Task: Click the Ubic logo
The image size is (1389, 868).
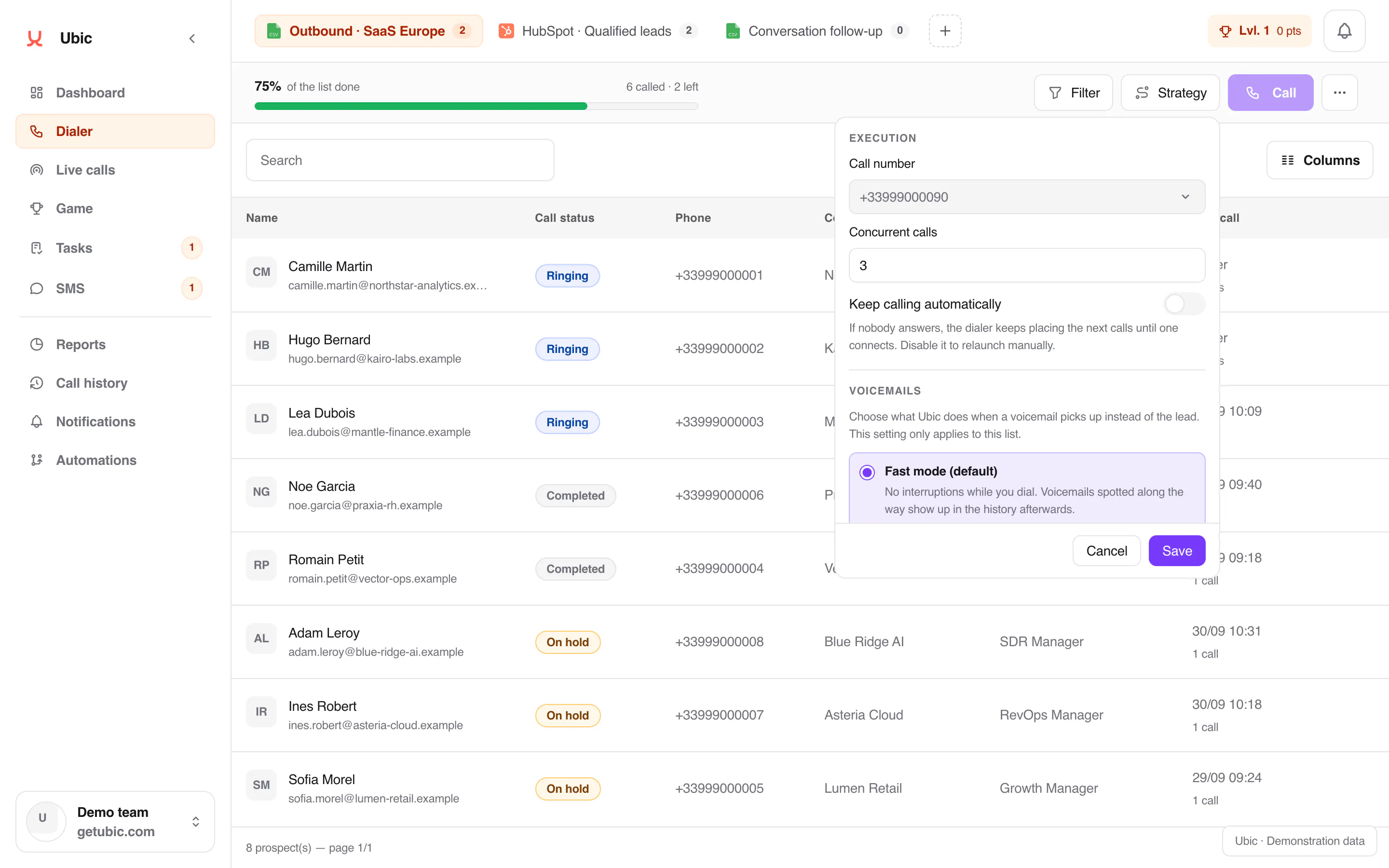Action: pyautogui.click(x=35, y=39)
